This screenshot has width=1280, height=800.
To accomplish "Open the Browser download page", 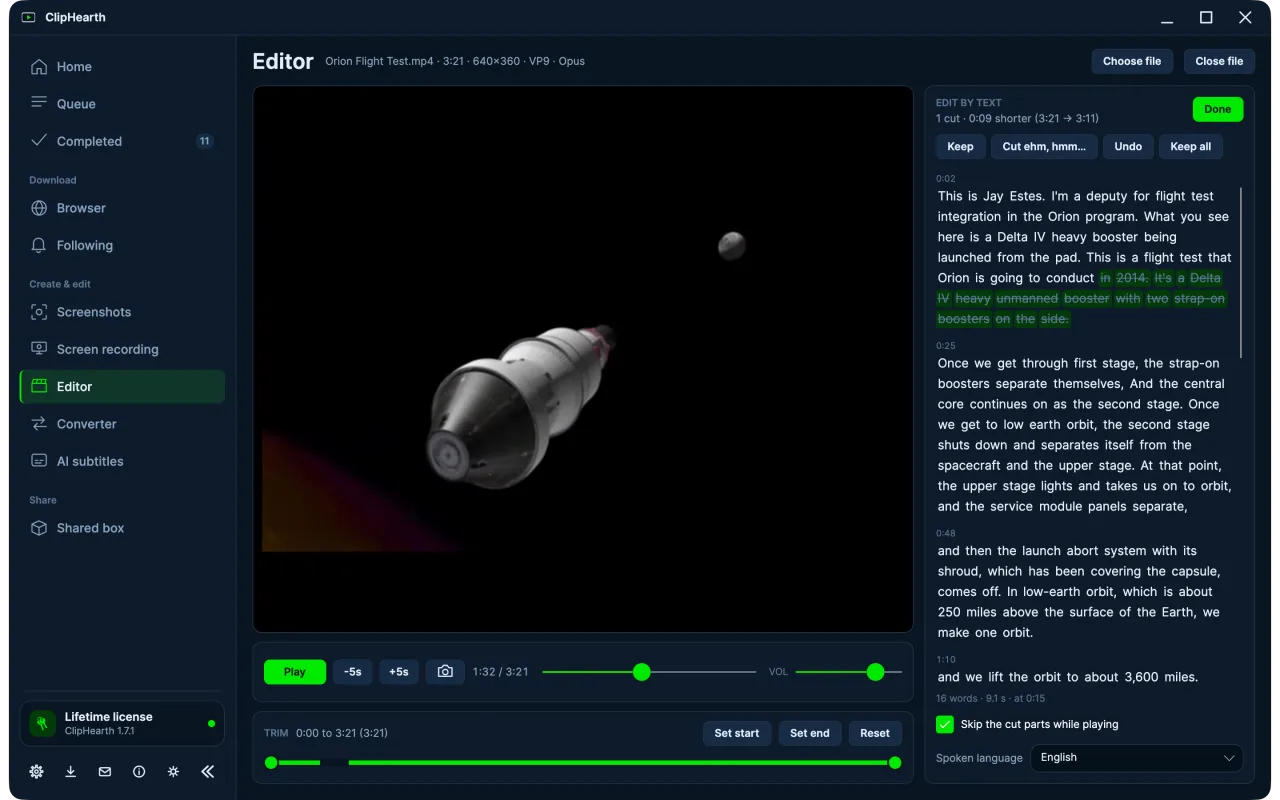I will 122,208.
